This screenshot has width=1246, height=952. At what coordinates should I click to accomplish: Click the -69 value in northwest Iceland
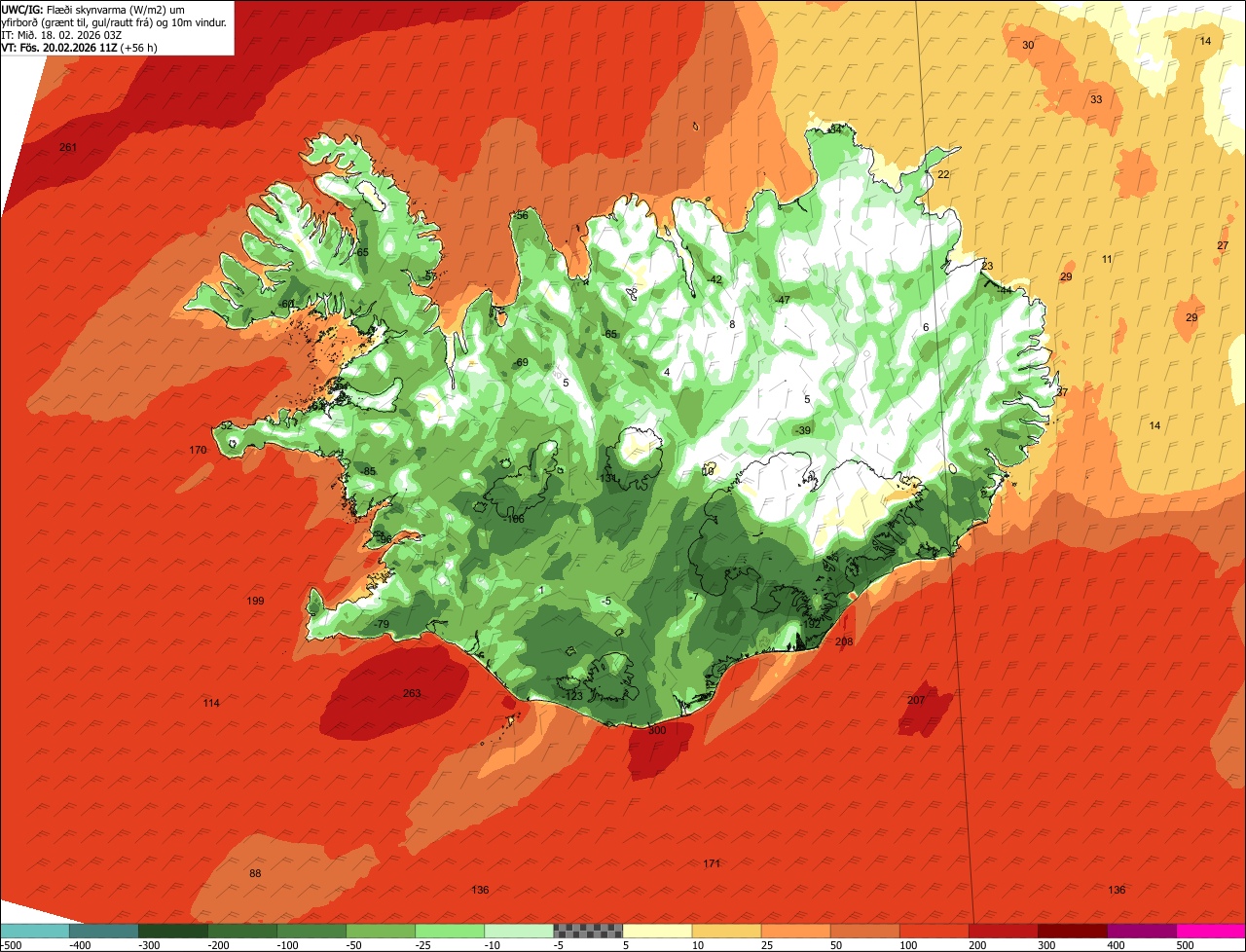[521, 363]
